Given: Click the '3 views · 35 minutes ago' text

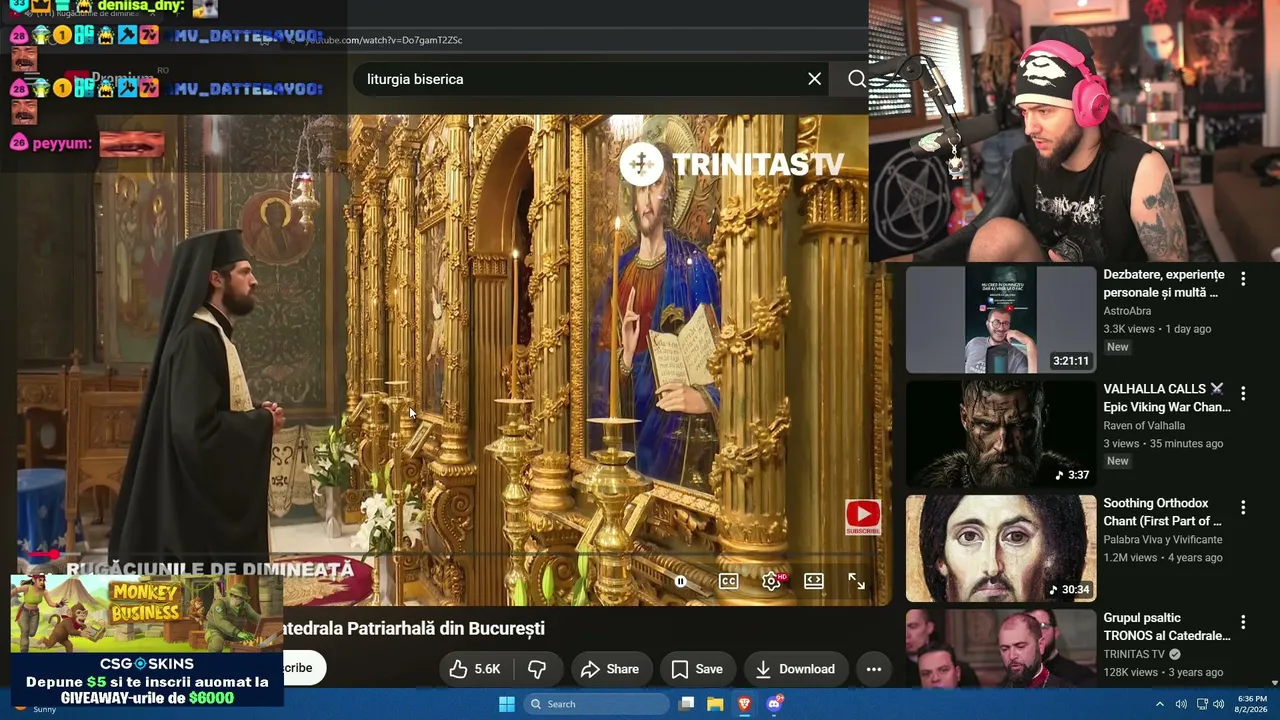Looking at the screenshot, I should click(1163, 444).
